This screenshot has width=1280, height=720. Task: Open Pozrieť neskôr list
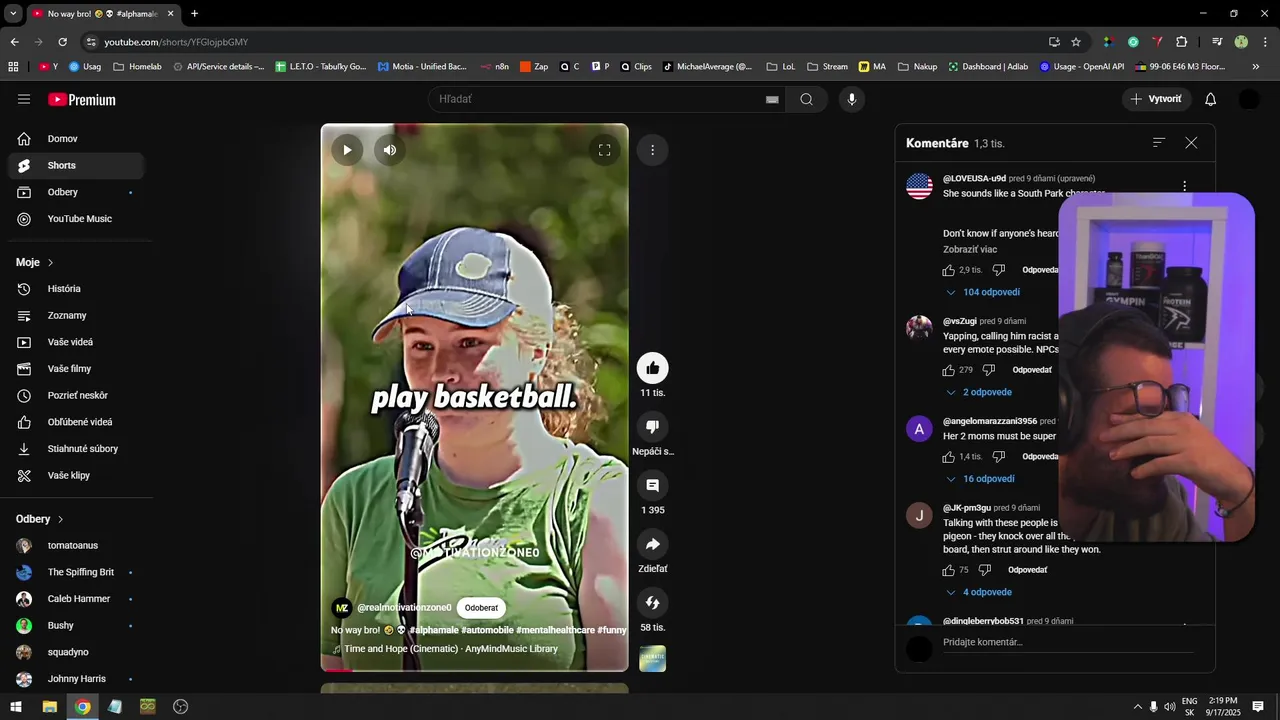click(76, 396)
